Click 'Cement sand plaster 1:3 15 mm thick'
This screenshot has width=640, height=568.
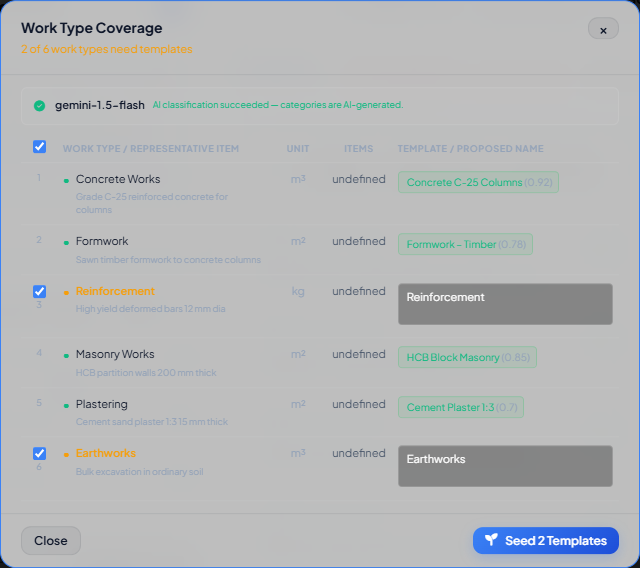click(x=152, y=422)
